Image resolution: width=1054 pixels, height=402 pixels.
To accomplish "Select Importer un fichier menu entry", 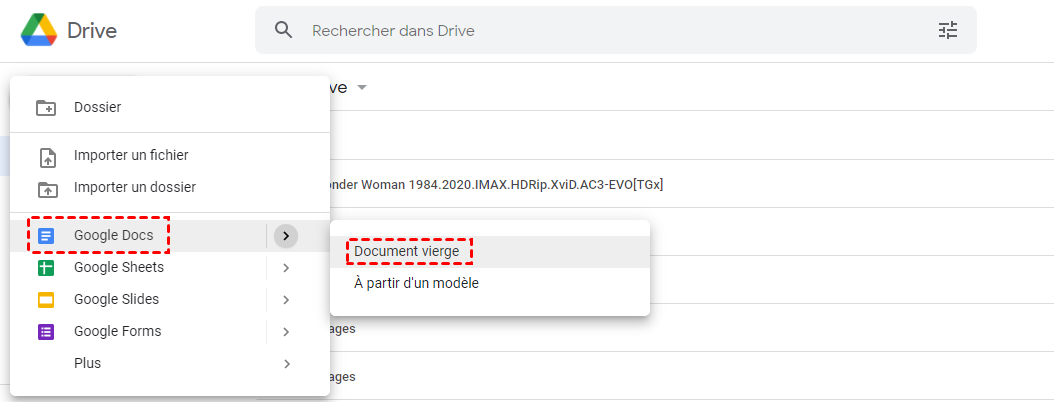I will tap(131, 156).
